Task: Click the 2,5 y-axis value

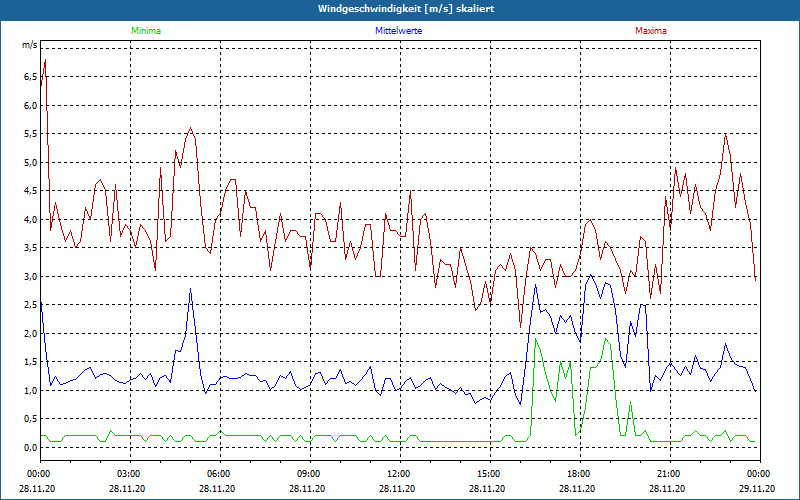Action: (30, 305)
